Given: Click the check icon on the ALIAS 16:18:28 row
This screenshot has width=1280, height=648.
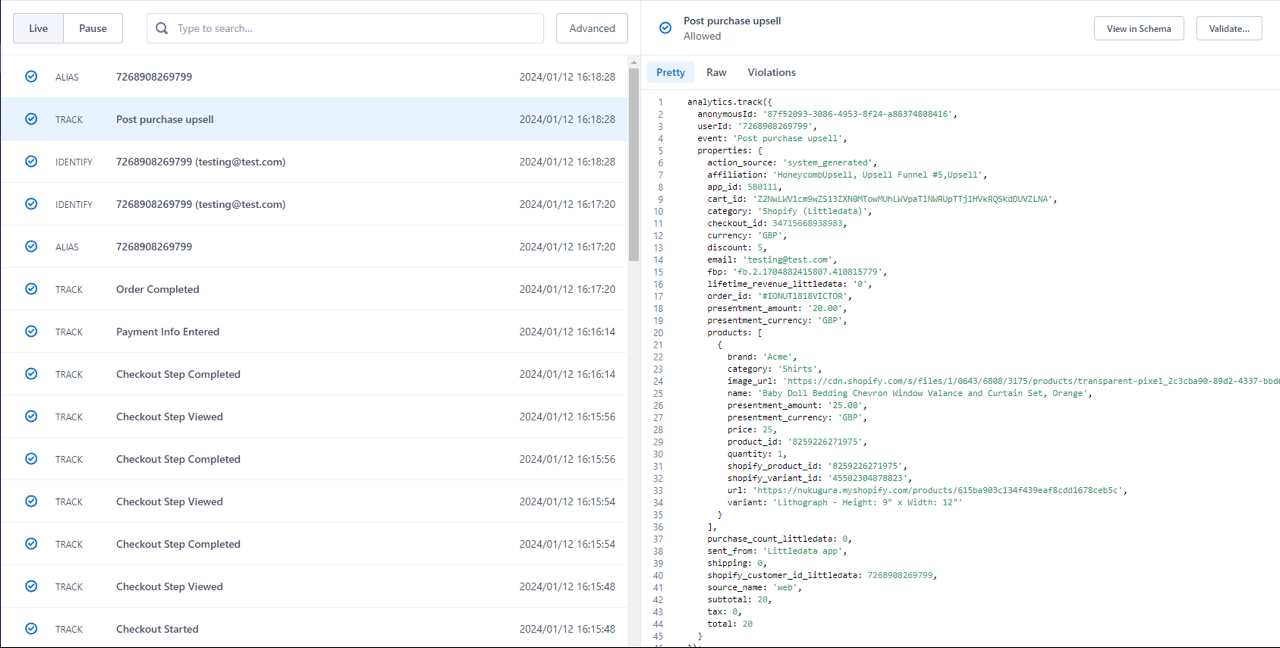Looking at the screenshot, I should 31,76.
